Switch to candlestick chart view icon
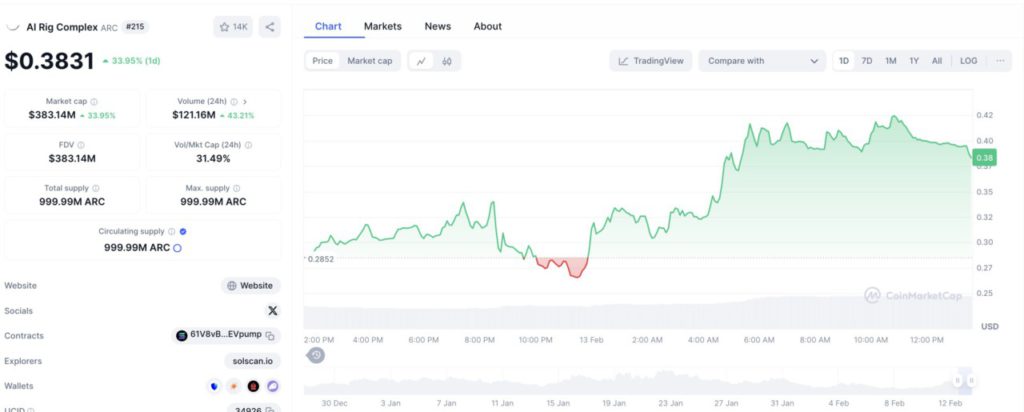Screen dimensions: 1024x412 (x=447, y=61)
